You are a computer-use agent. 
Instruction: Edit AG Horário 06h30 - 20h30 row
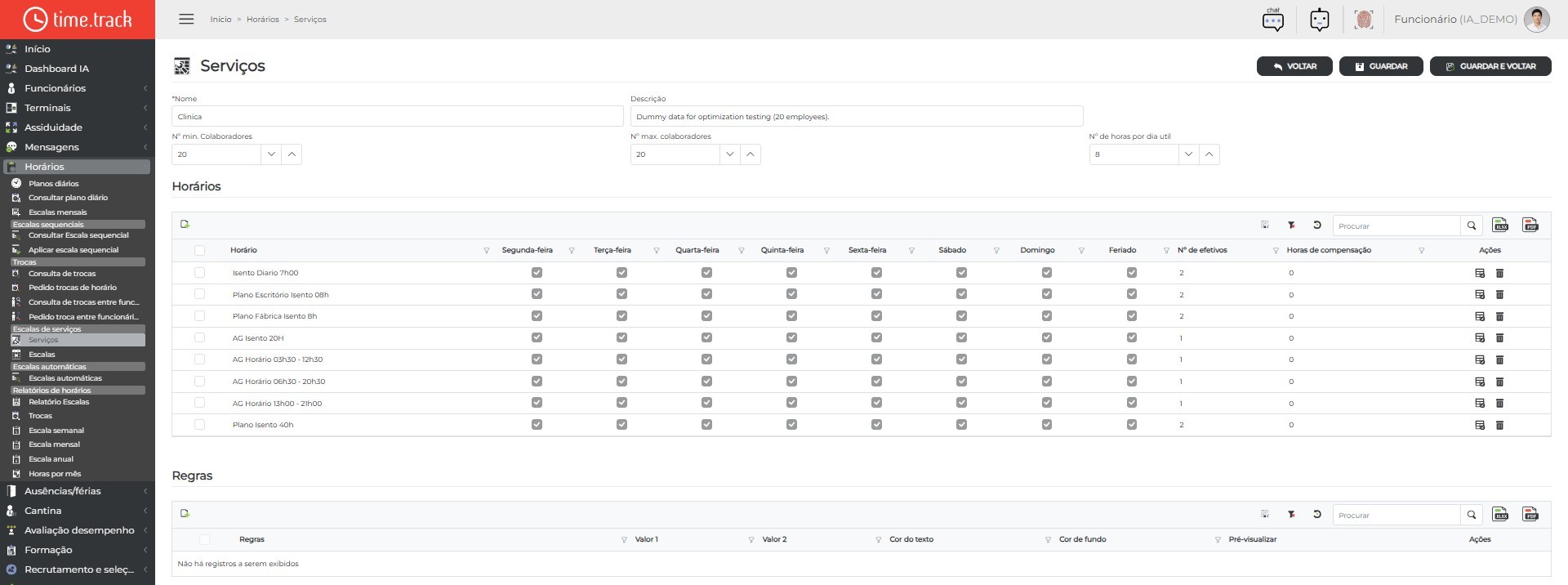(1480, 382)
